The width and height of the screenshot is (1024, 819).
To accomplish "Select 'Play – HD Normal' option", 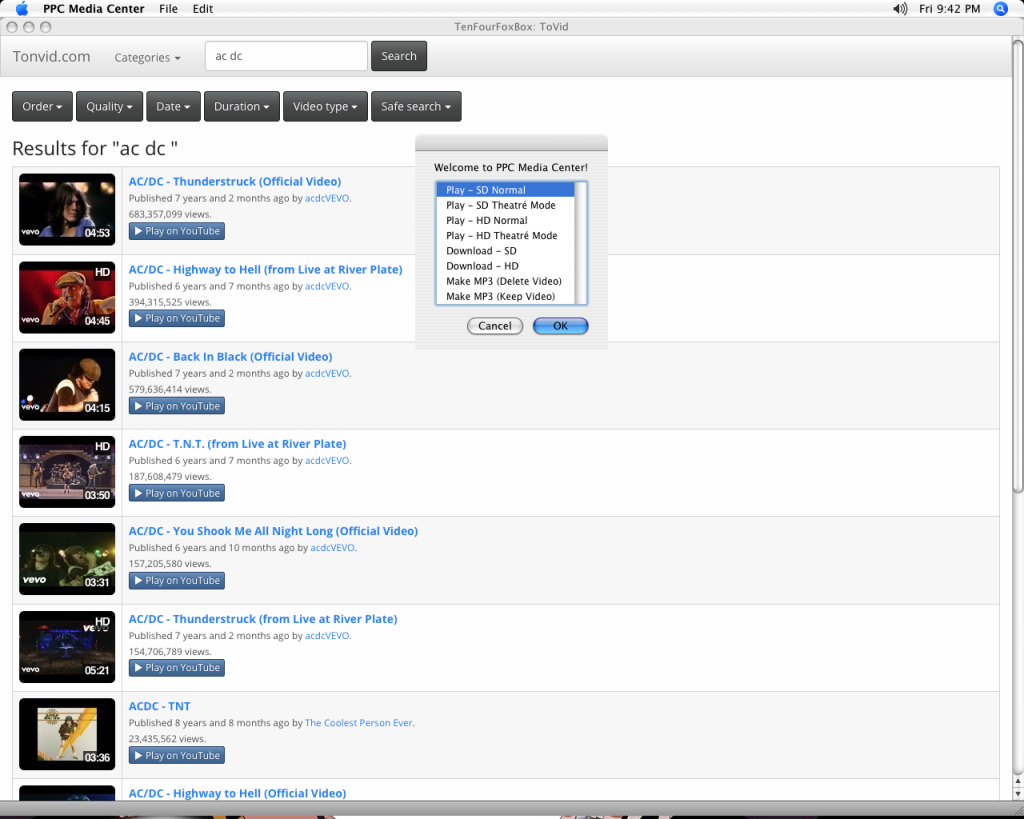I will pos(505,220).
